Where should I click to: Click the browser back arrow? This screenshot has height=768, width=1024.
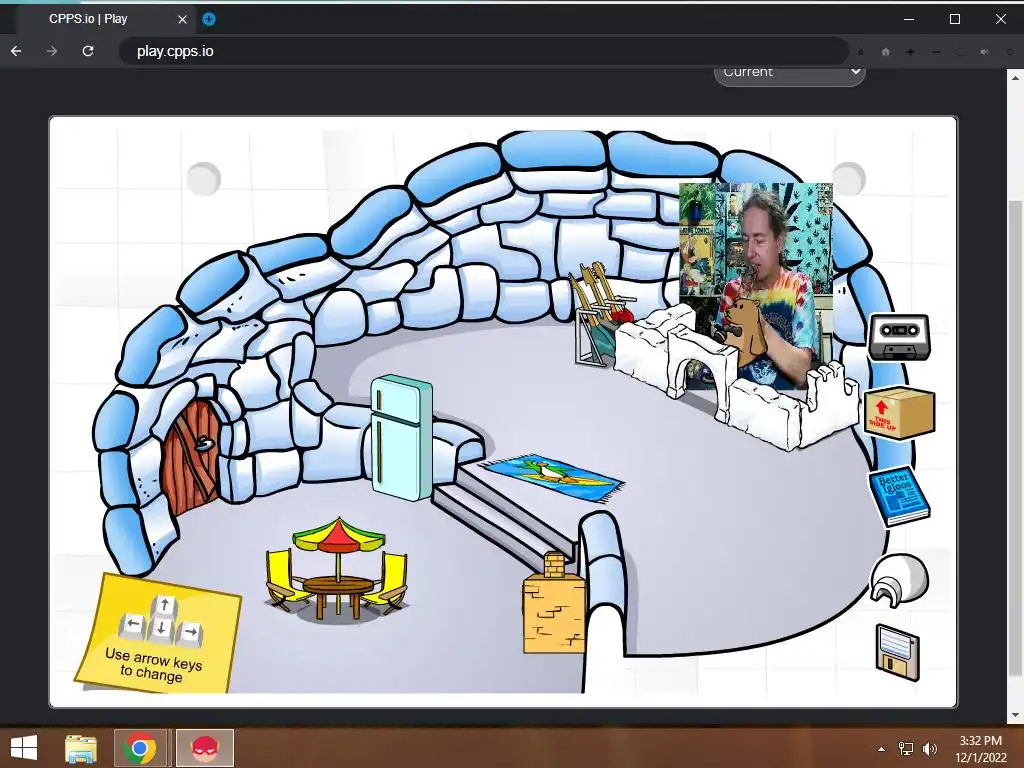point(16,51)
